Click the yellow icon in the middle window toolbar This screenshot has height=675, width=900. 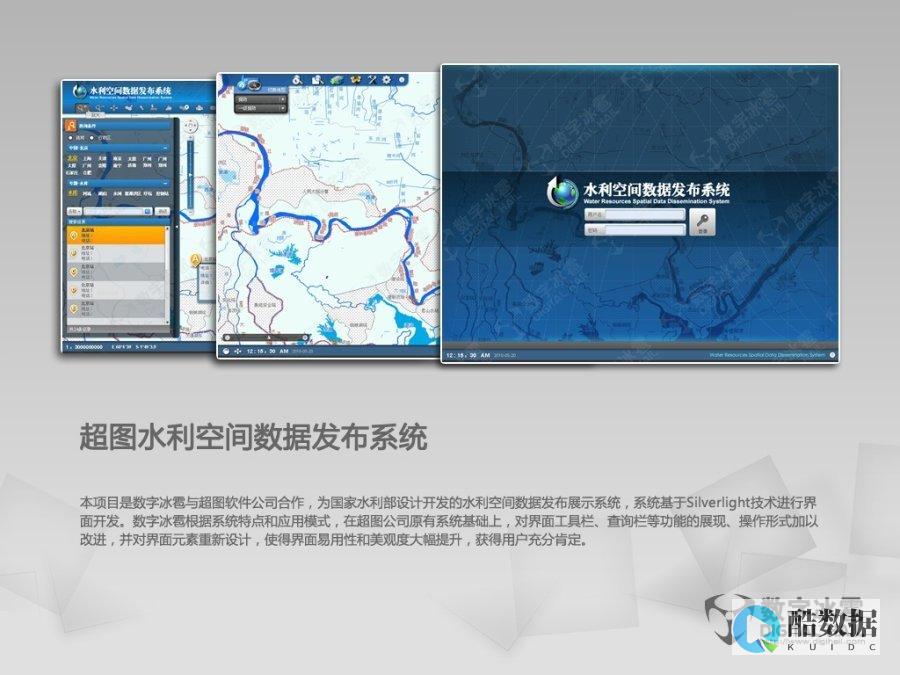click(x=356, y=80)
